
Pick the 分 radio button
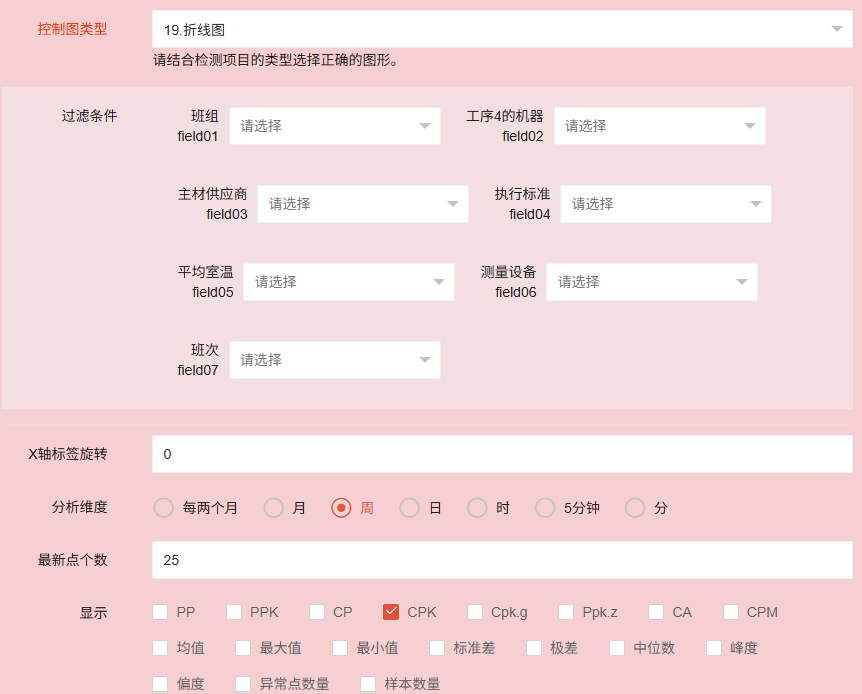tap(634, 508)
